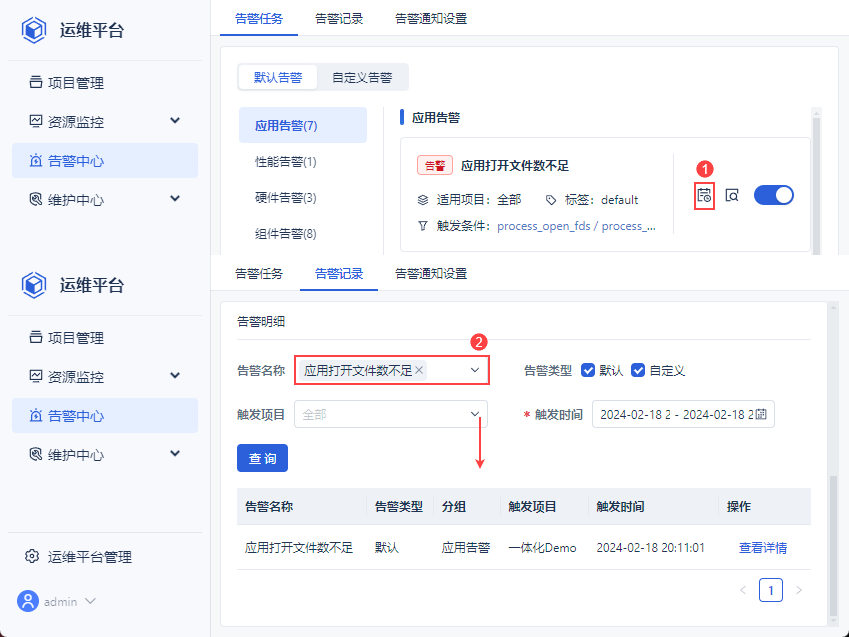The width and height of the screenshot is (849, 637).
Task: Click the 查询 button
Action: coord(263,458)
